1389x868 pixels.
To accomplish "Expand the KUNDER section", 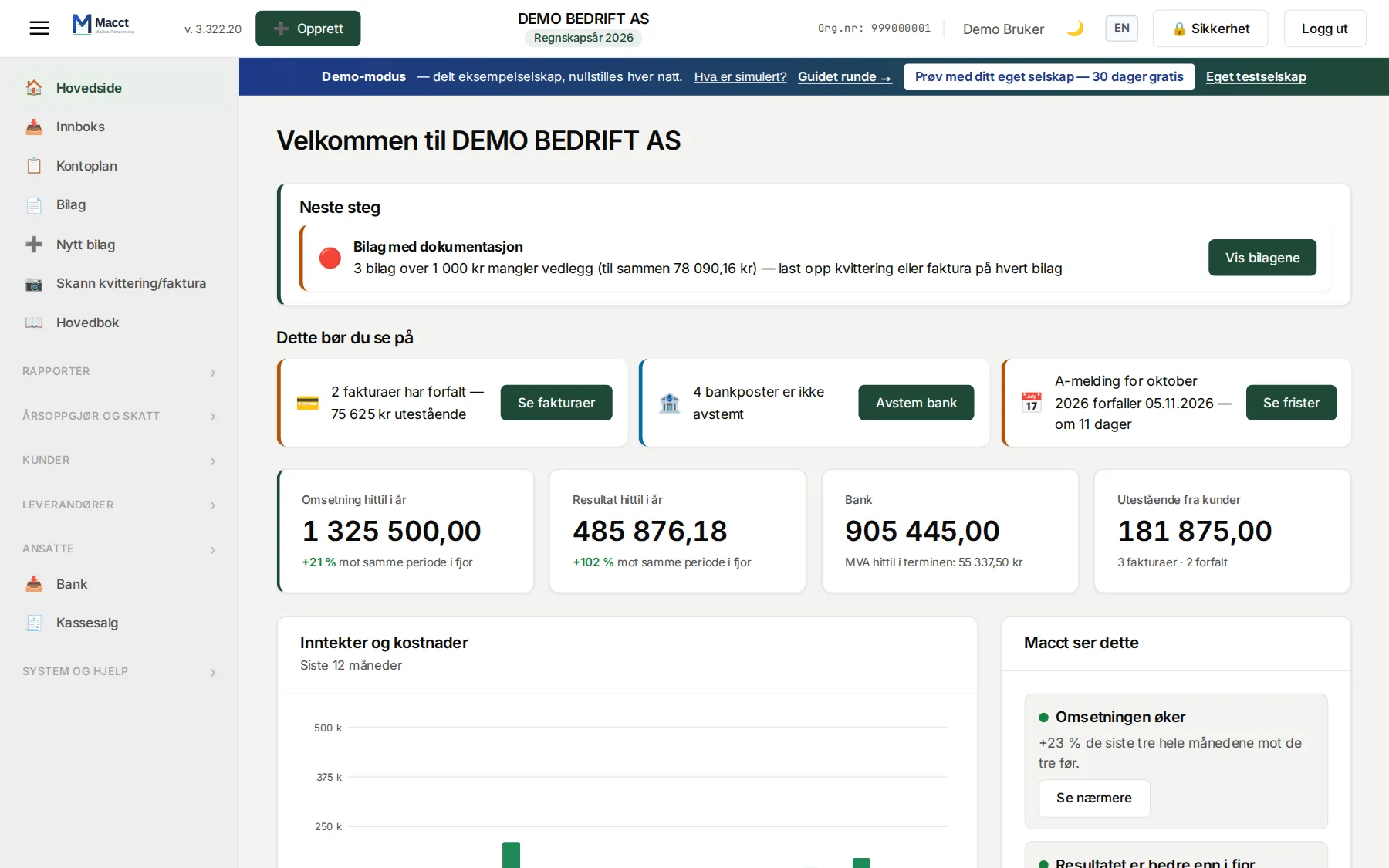I will pyautogui.click(x=120, y=461).
